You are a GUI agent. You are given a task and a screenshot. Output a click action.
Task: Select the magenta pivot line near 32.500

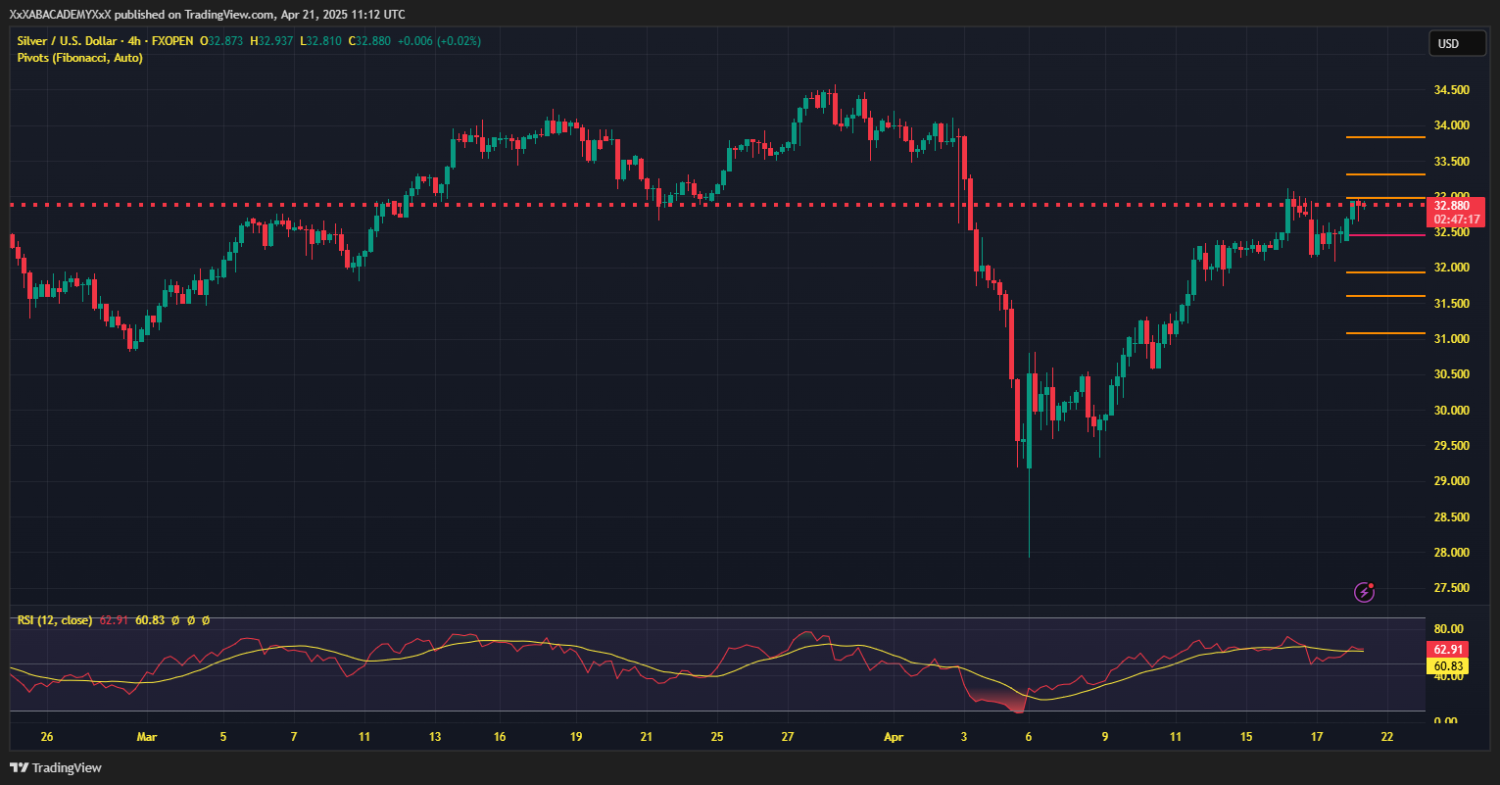1385,235
